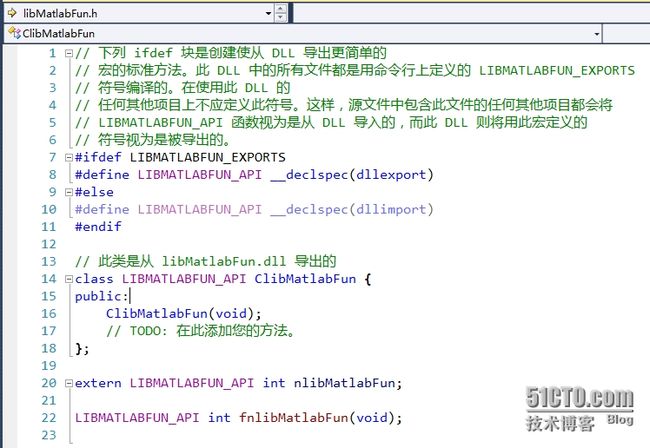Click the public: access specifier
Viewport: 650px width, 448px height.
tap(100, 296)
